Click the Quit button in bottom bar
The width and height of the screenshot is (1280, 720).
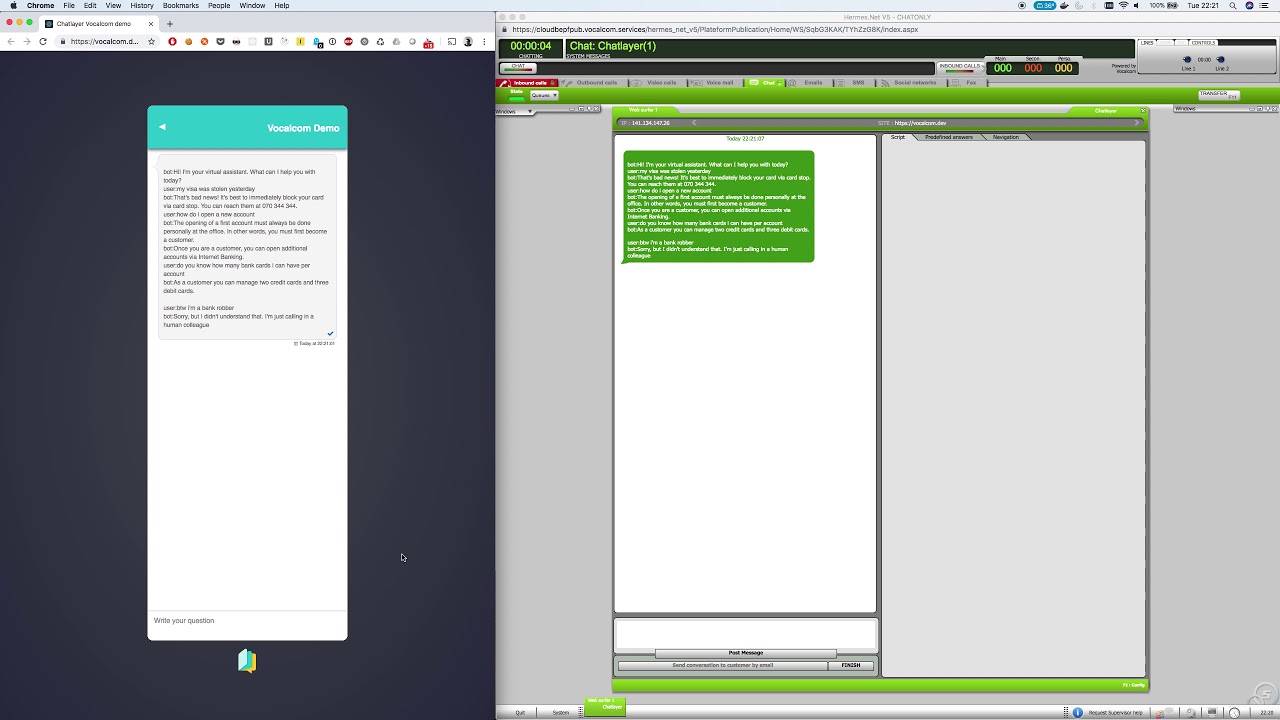(x=520, y=712)
